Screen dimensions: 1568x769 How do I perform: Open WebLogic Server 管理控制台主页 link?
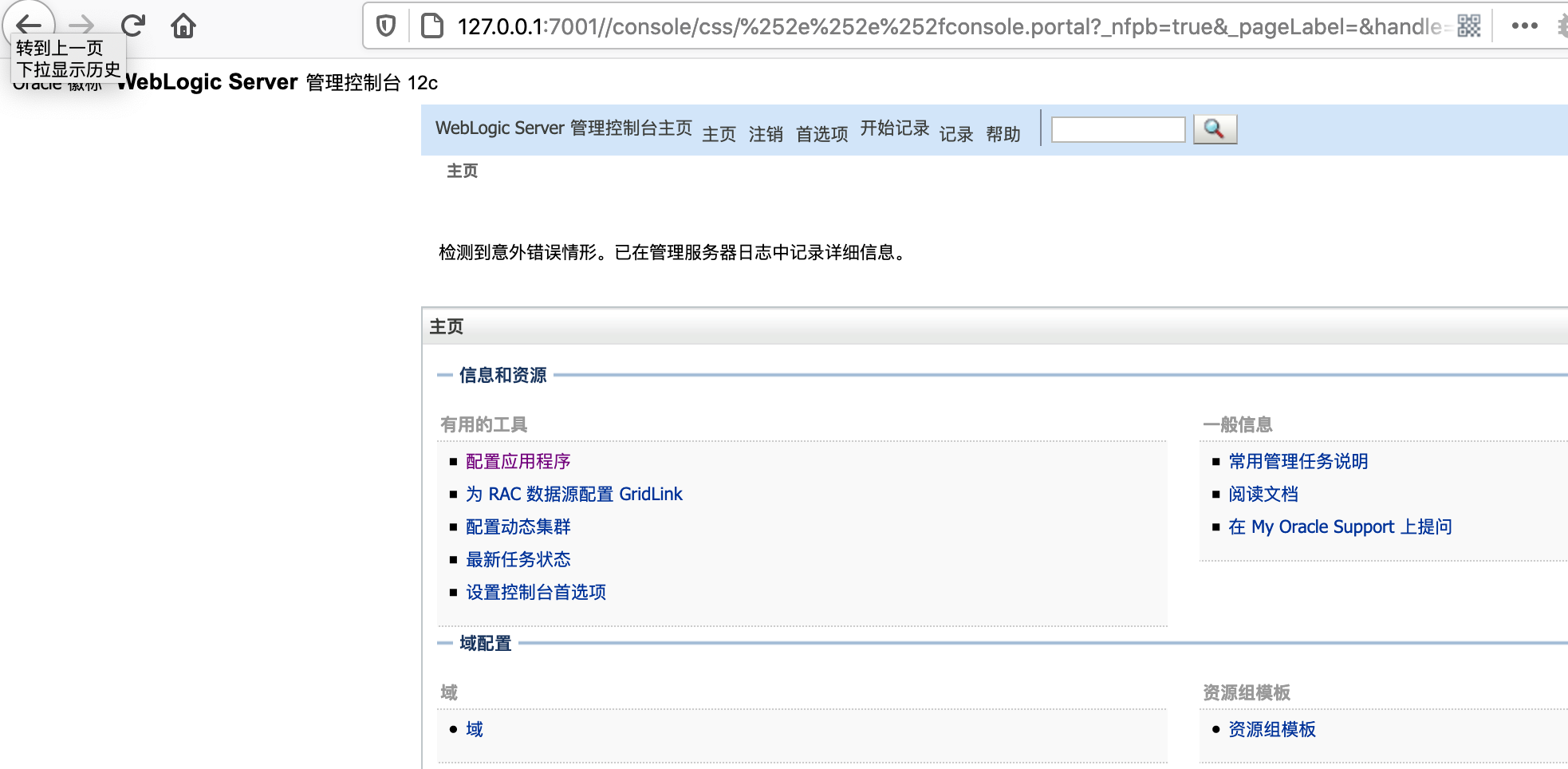click(x=564, y=128)
